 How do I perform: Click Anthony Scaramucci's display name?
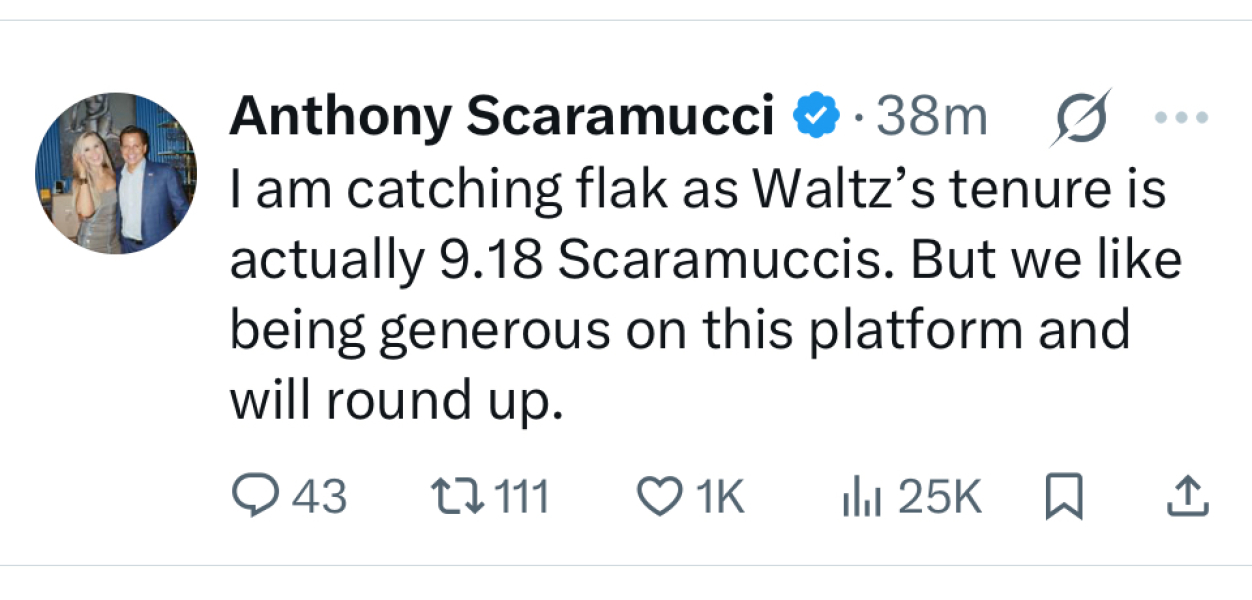[x=500, y=115]
